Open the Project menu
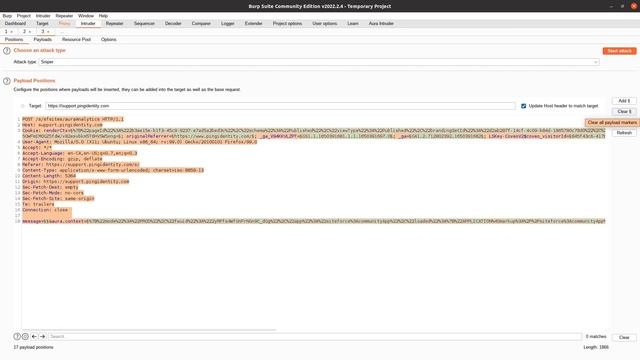This screenshot has height=360, width=640. (24, 16)
